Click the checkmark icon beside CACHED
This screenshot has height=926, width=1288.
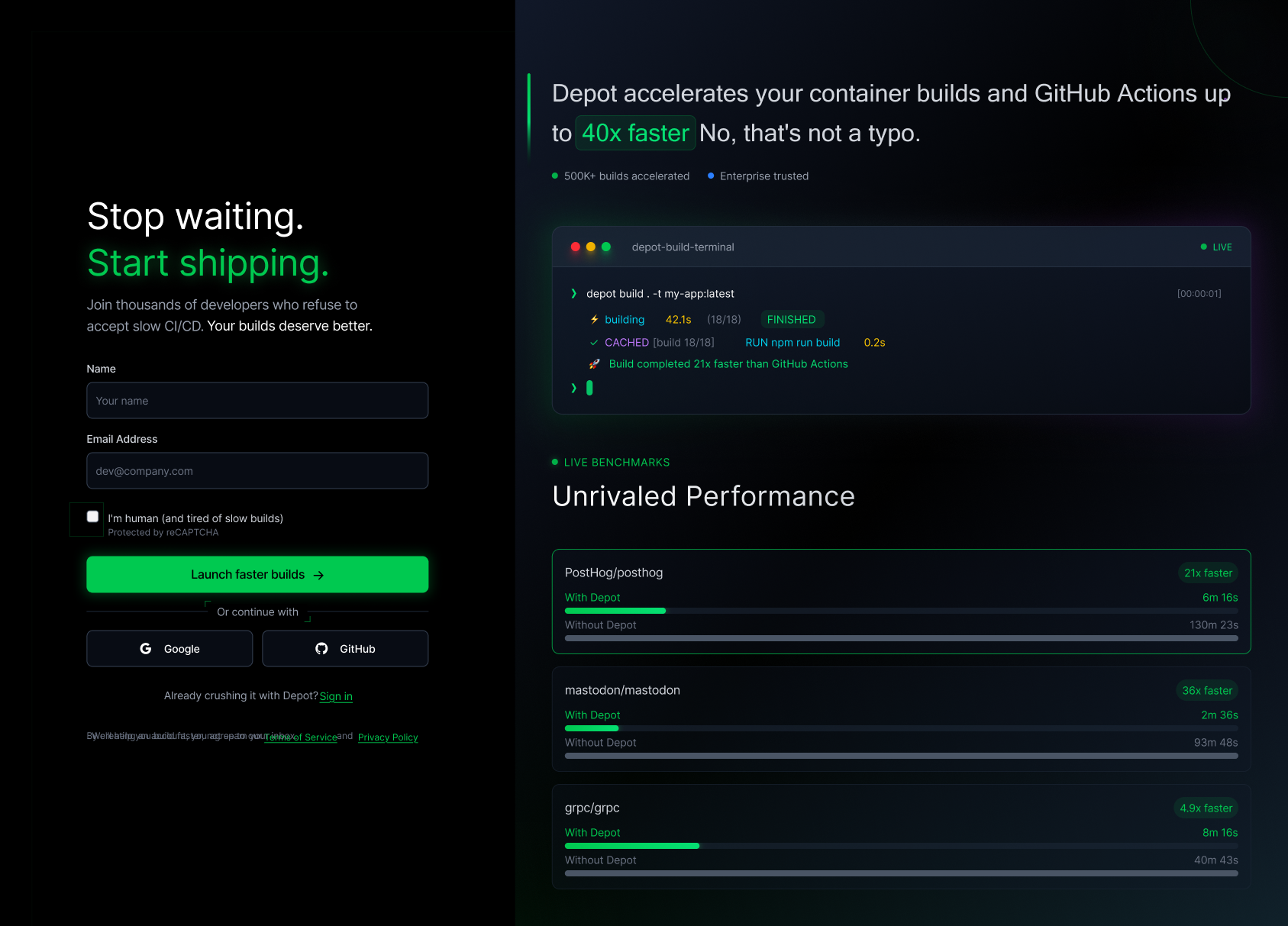pos(594,343)
